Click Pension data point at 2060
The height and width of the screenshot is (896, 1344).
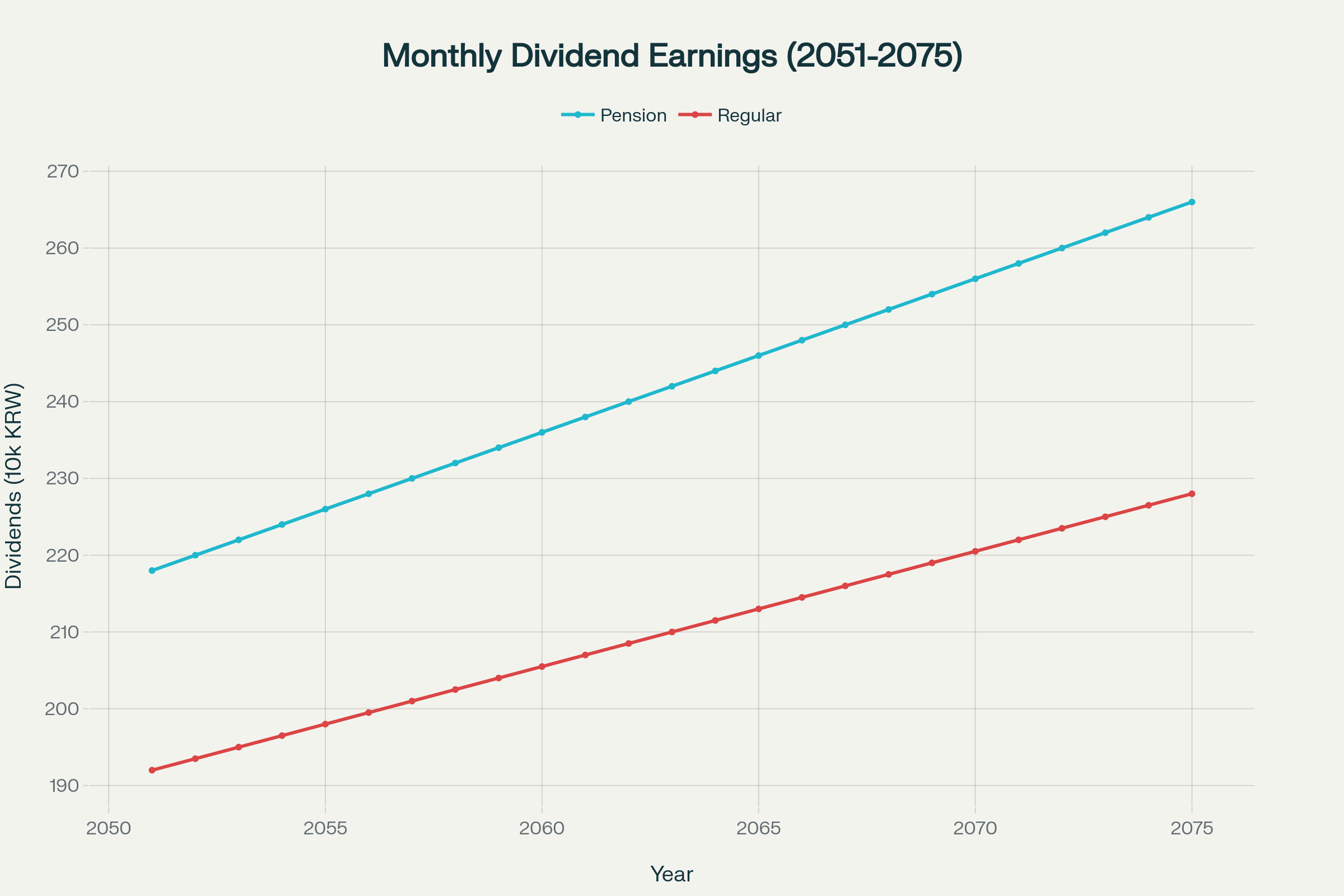coord(542,432)
